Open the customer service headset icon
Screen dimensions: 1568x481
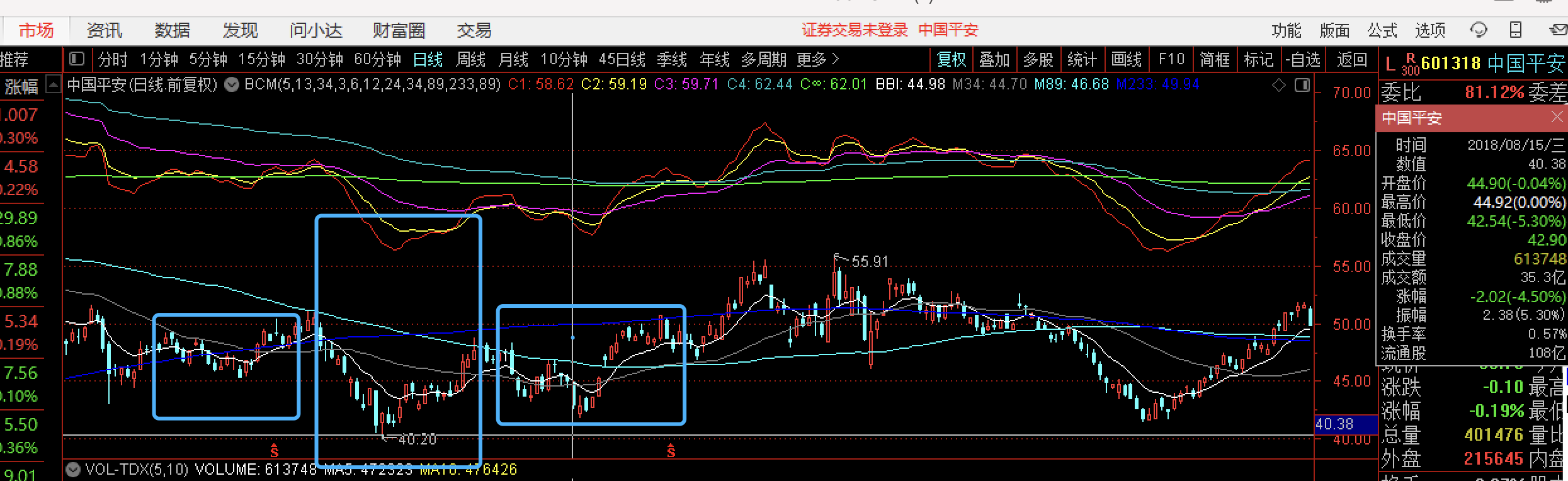click(1479, 30)
